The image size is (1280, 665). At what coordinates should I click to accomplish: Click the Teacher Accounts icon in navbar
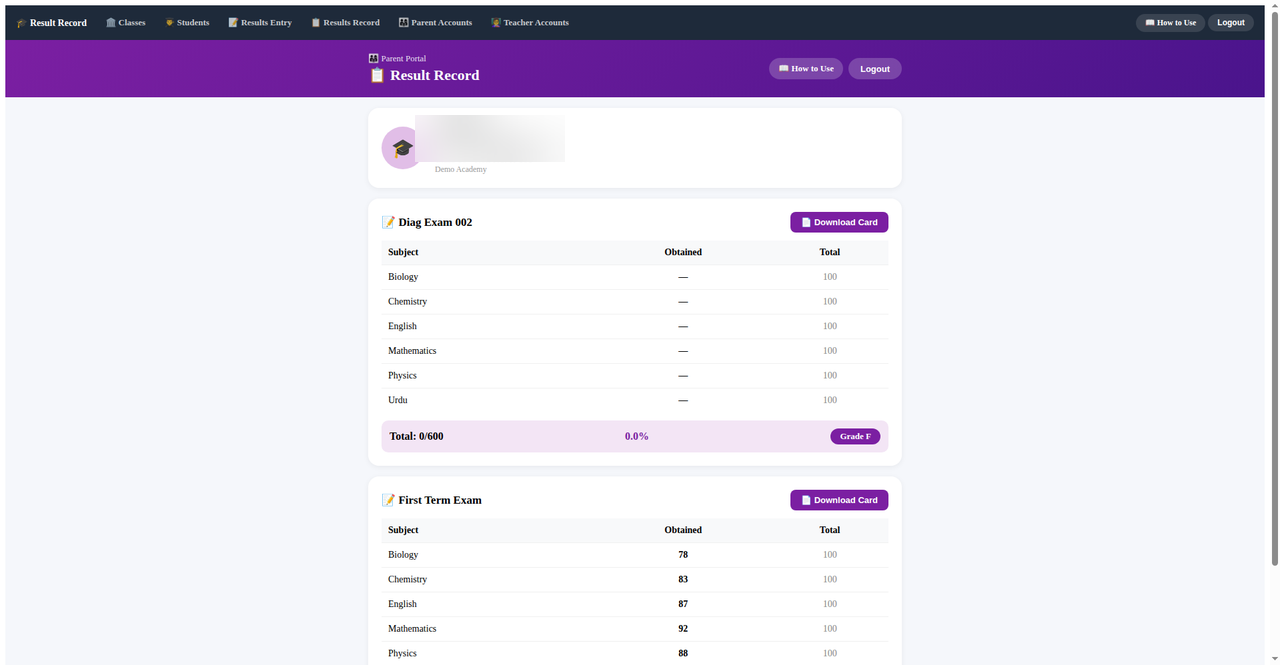tap(495, 22)
